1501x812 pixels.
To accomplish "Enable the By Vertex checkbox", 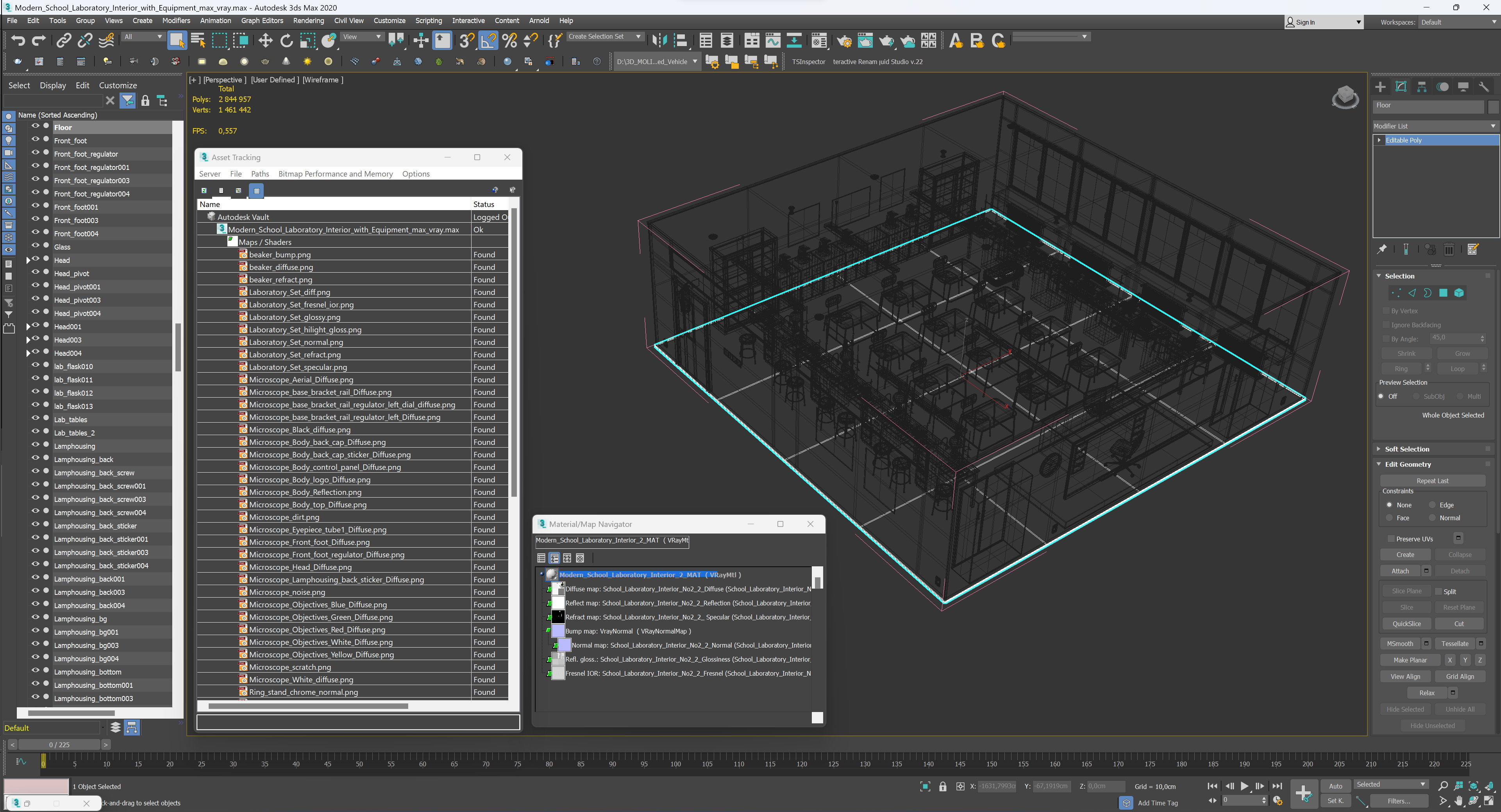I will point(1386,311).
